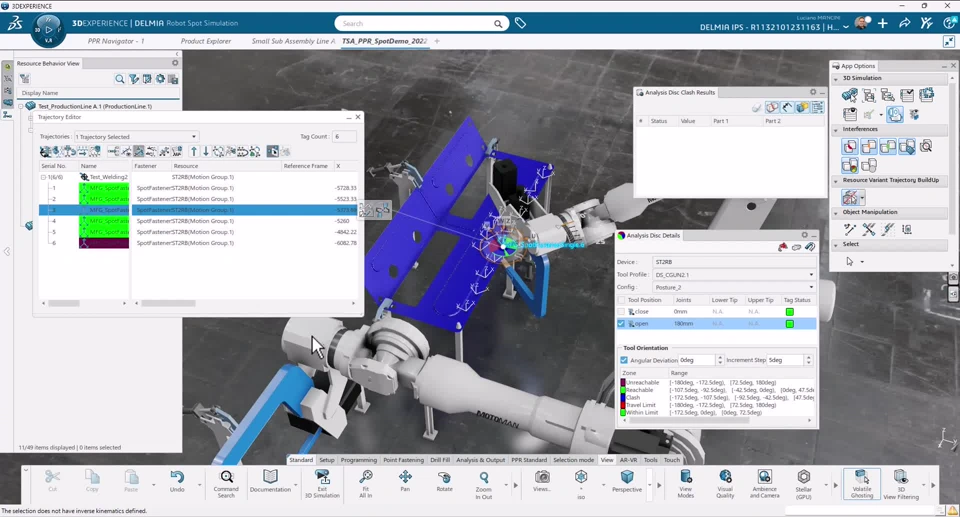Collapse the 3D Simulation section
Image resolution: width=960 pixels, height=517 pixels.
pyautogui.click(x=836, y=79)
